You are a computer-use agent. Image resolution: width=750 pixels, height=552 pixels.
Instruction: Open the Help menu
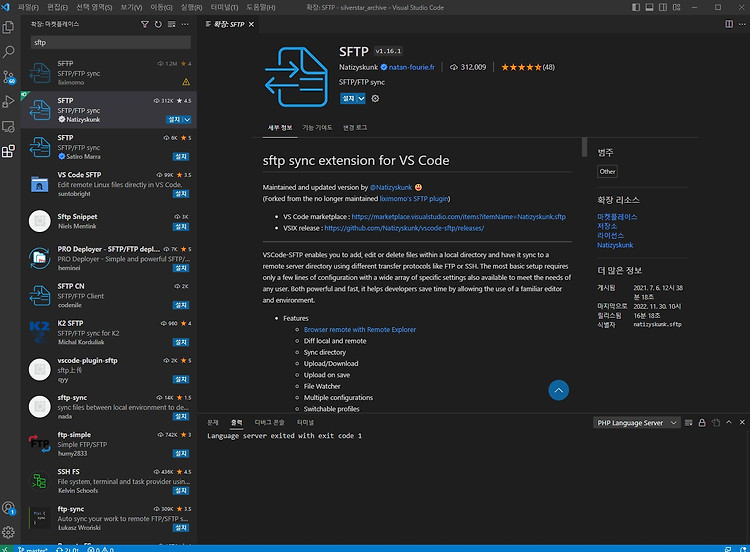coord(261,7)
